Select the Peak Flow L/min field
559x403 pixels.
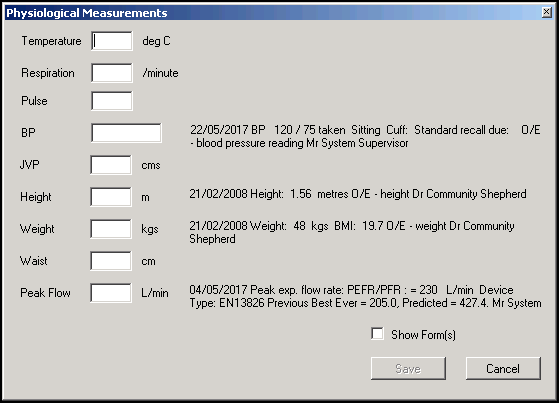[x=111, y=293]
